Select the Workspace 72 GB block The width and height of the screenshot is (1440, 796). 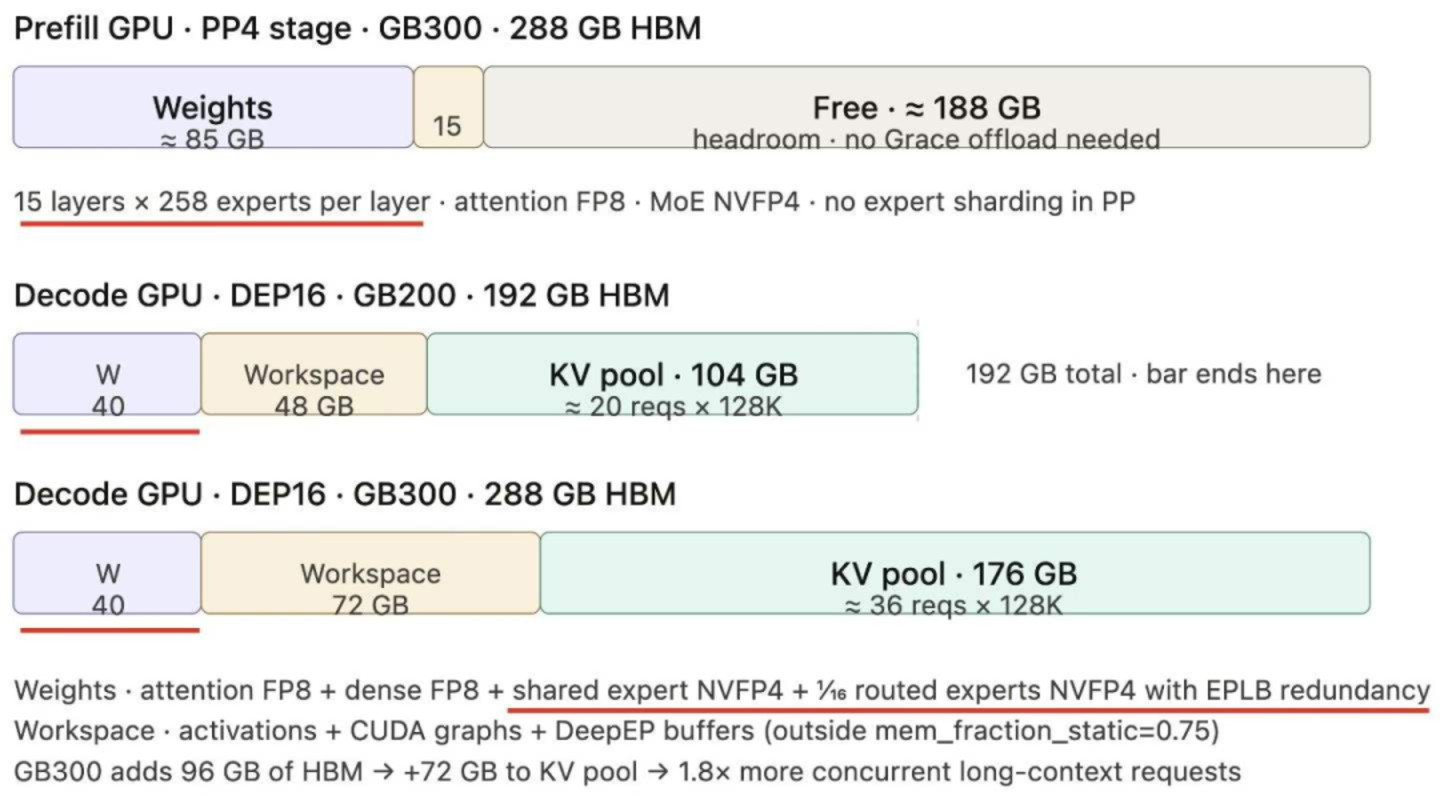click(x=371, y=573)
